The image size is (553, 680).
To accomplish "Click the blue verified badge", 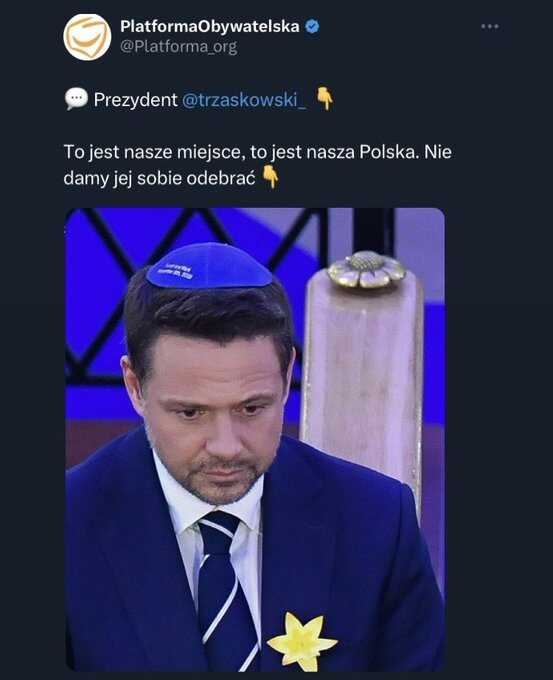I will pos(312,26).
